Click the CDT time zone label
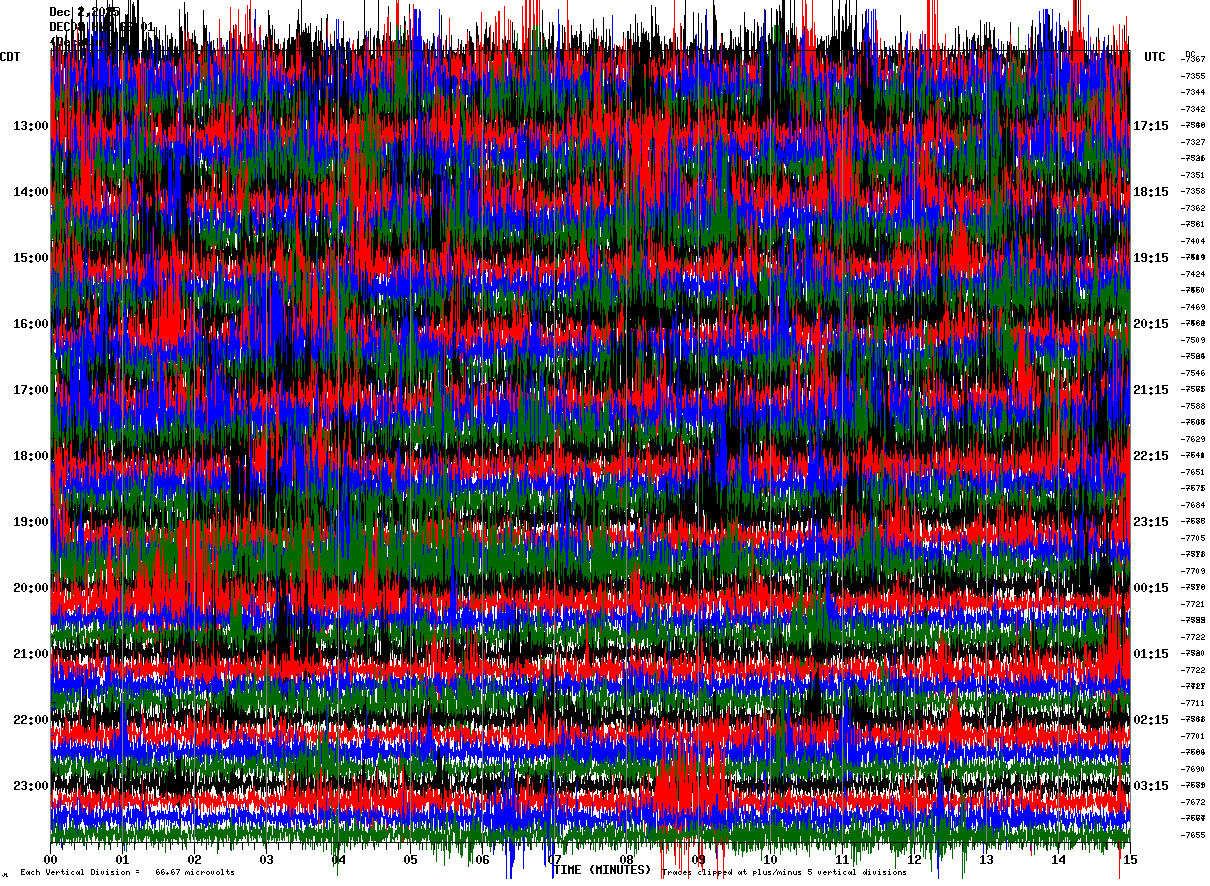This screenshot has height=886, width=1210. coord(10,57)
